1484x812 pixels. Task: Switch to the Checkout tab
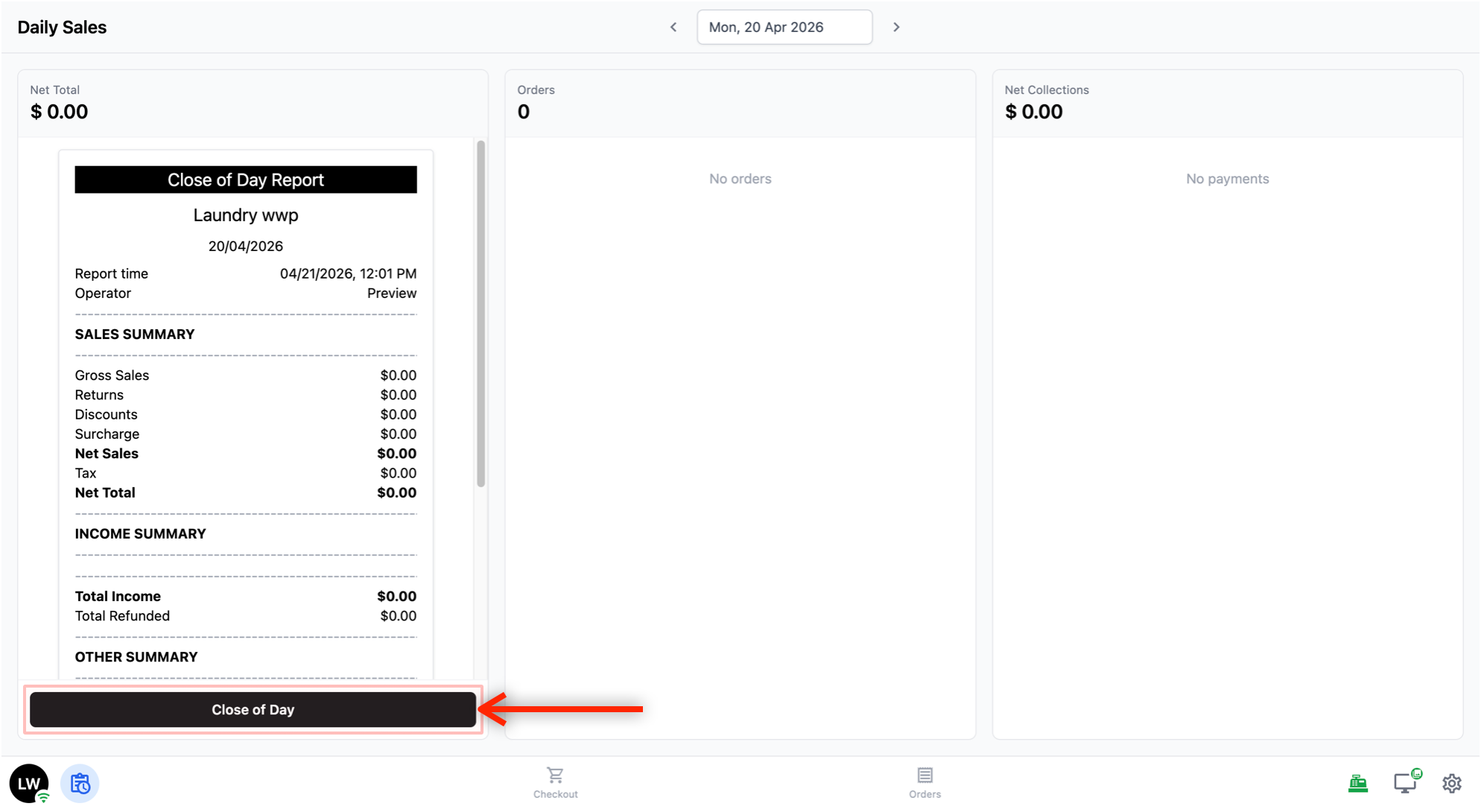[x=555, y=782]
